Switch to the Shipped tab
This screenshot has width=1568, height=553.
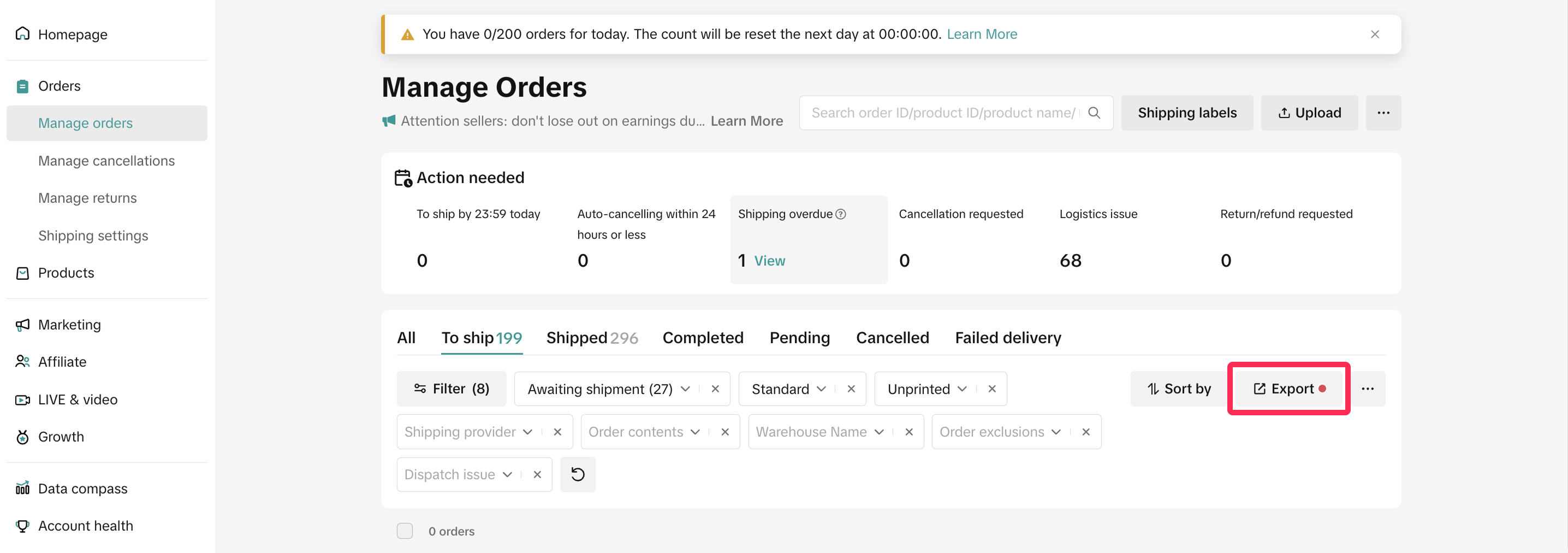point(591,337)
